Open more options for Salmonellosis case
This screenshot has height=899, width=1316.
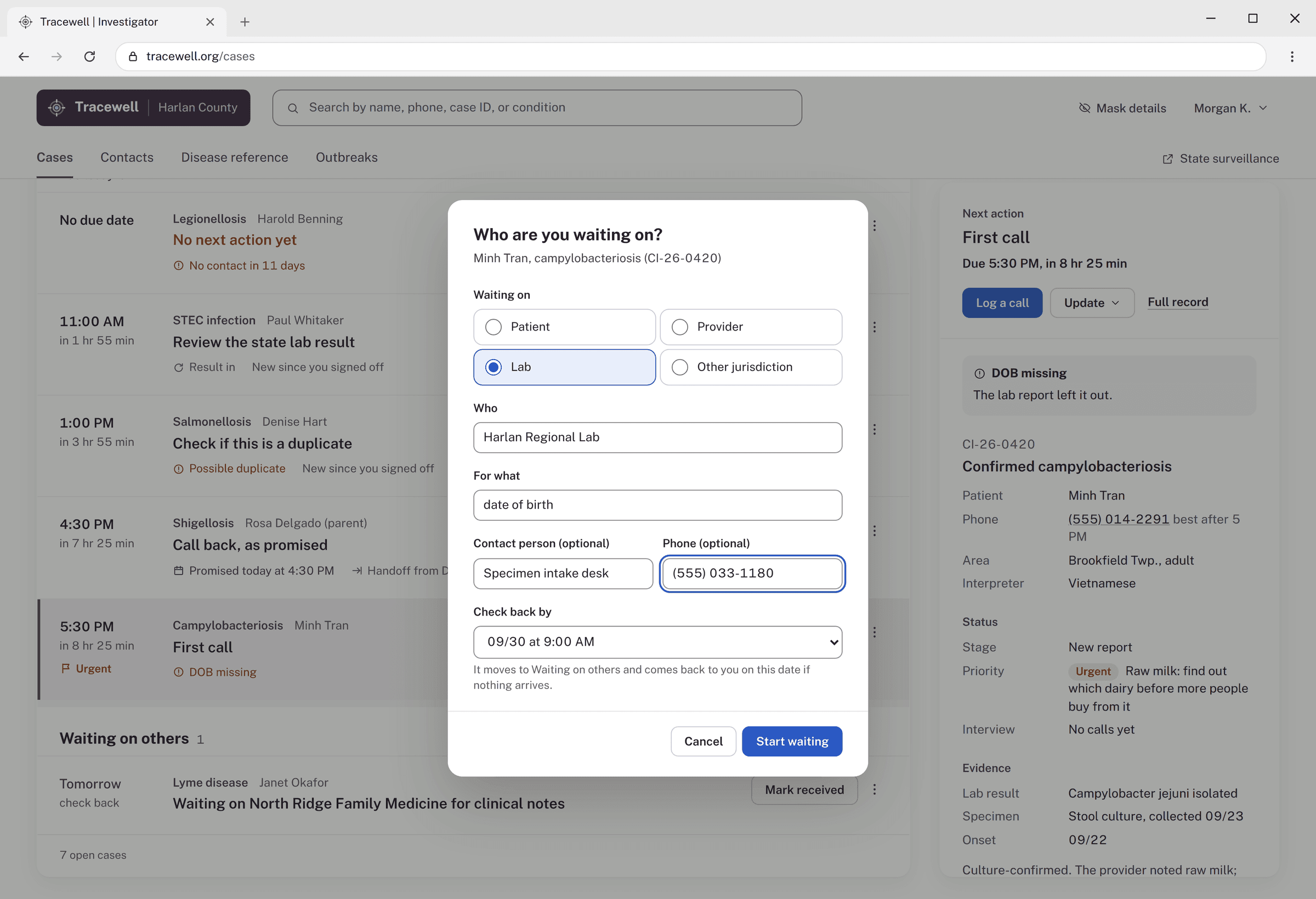pyautogui.click(x=874, y=429)
